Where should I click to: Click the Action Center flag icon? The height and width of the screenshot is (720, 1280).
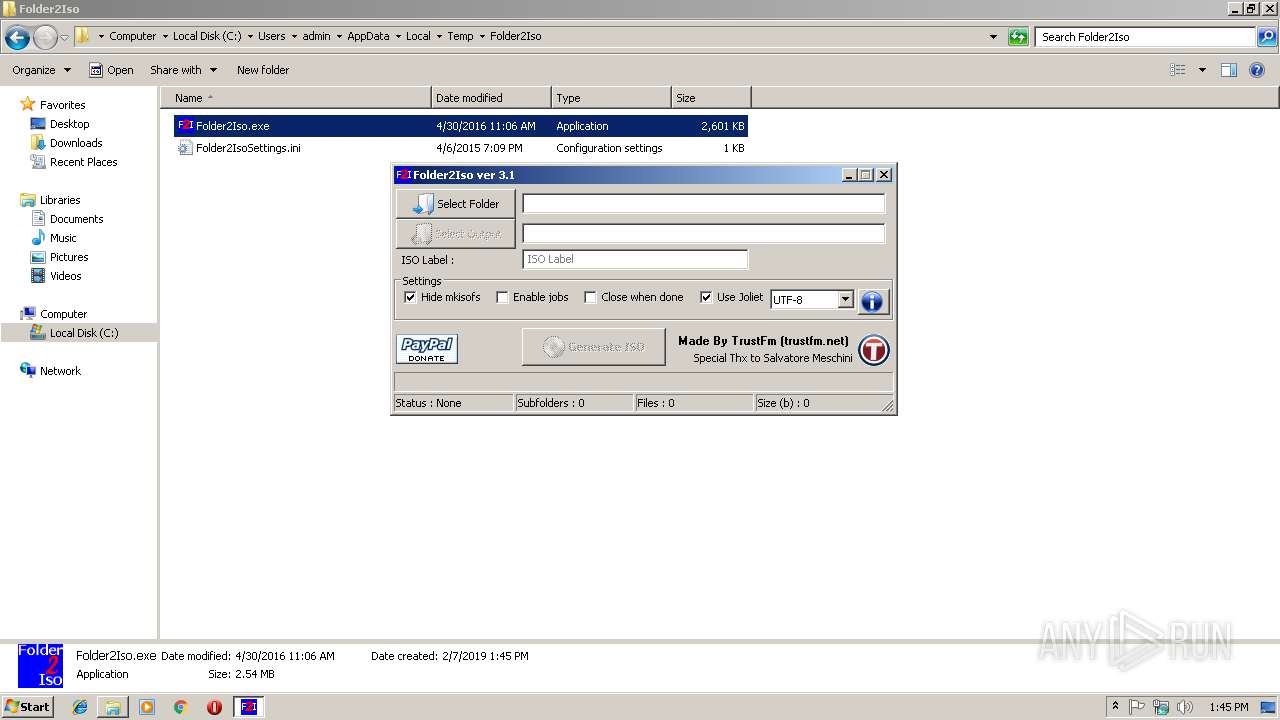click(1137, 707)
